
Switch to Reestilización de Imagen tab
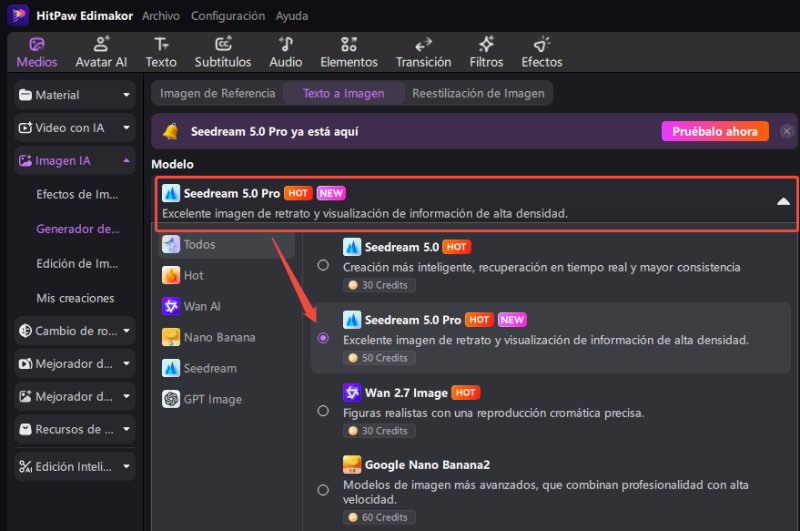[479, 93]
